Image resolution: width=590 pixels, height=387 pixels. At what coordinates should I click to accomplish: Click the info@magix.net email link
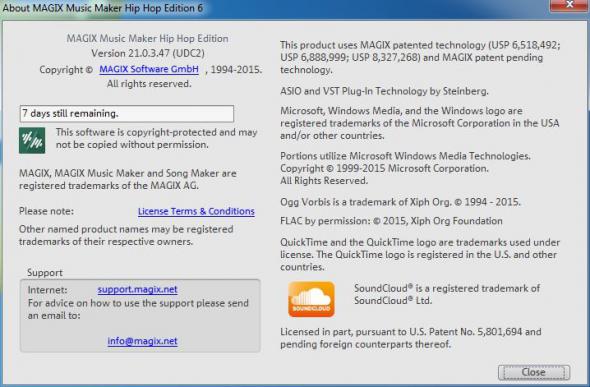point(142,341)
